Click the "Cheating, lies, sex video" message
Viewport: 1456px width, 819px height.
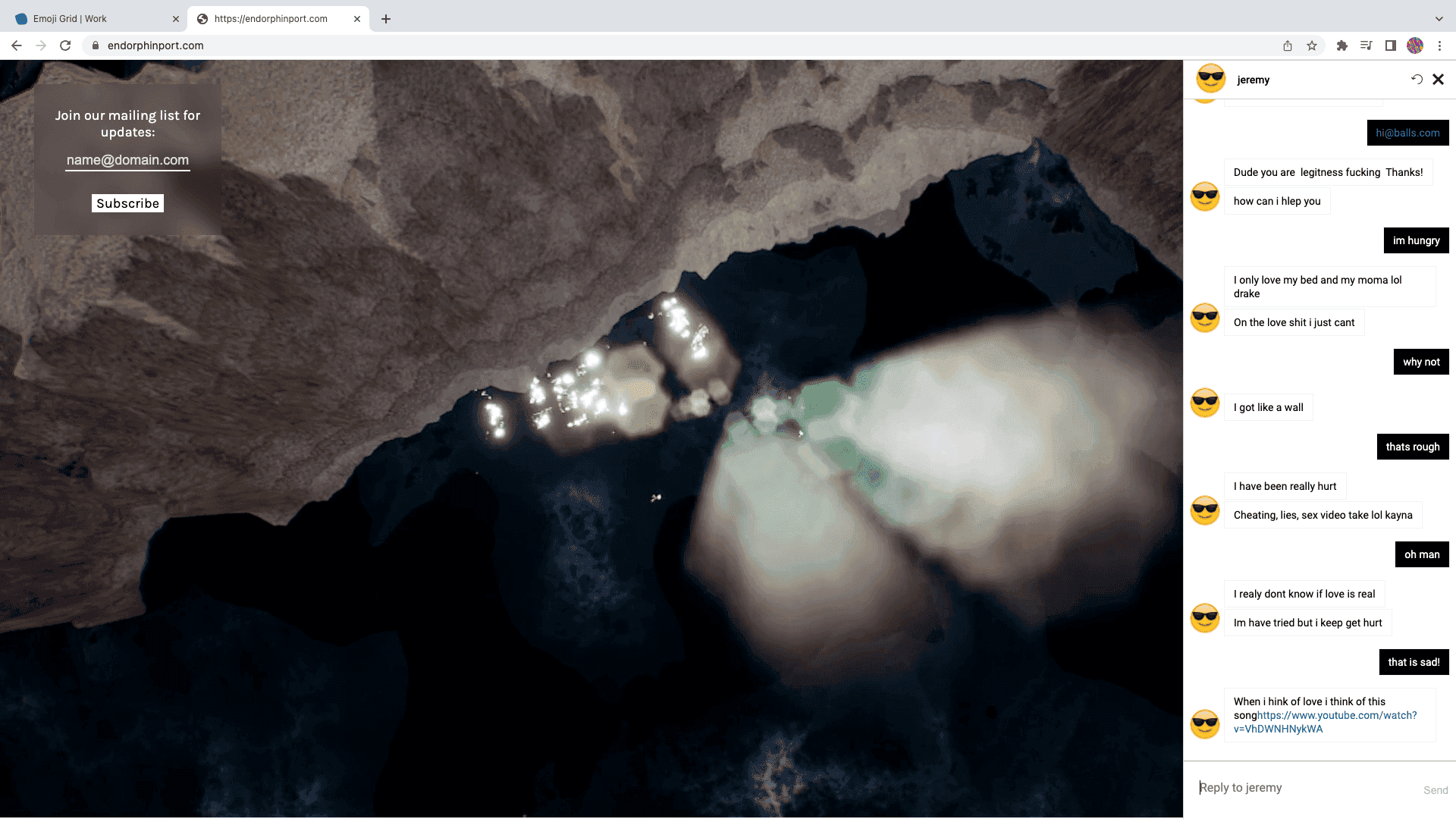click(1323, 515)
